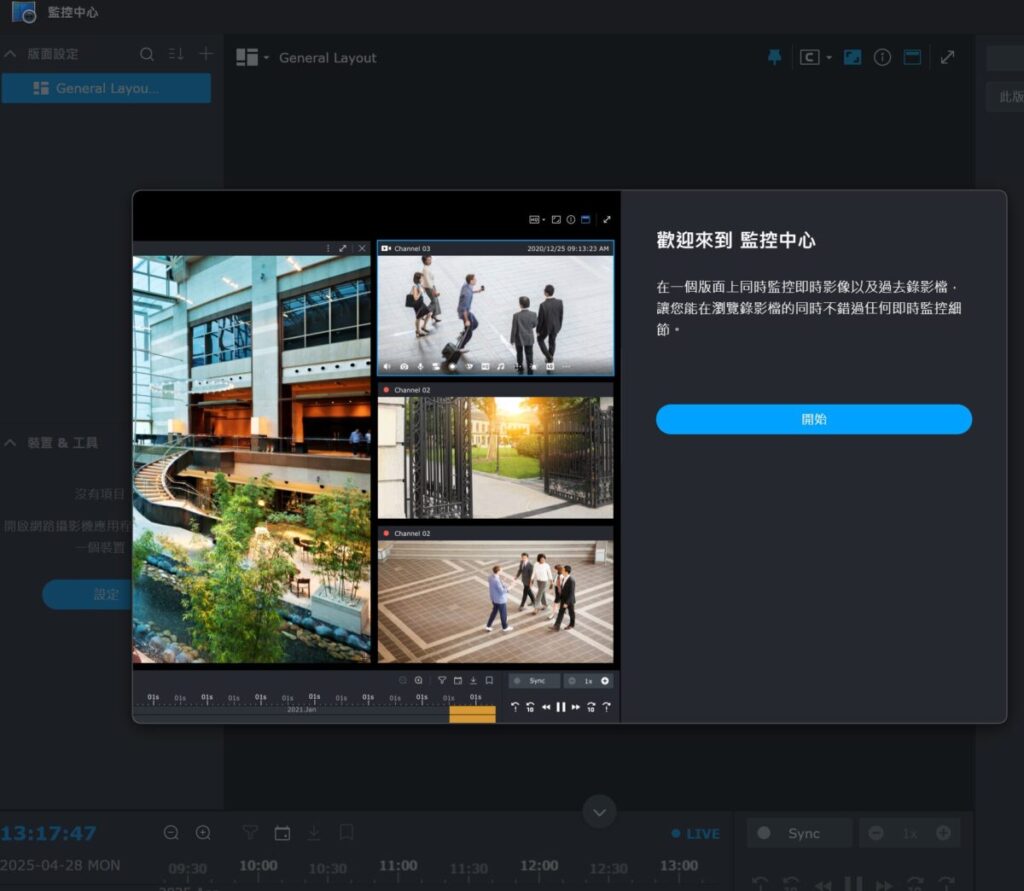Click the 沒有項目 text in the sidebar

pos(99,494)
